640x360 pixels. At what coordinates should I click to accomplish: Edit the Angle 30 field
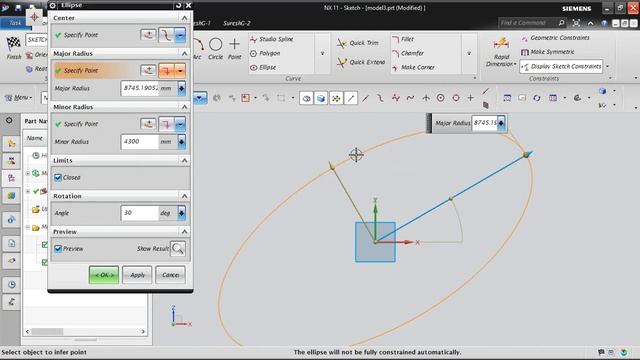pos(140,213)
